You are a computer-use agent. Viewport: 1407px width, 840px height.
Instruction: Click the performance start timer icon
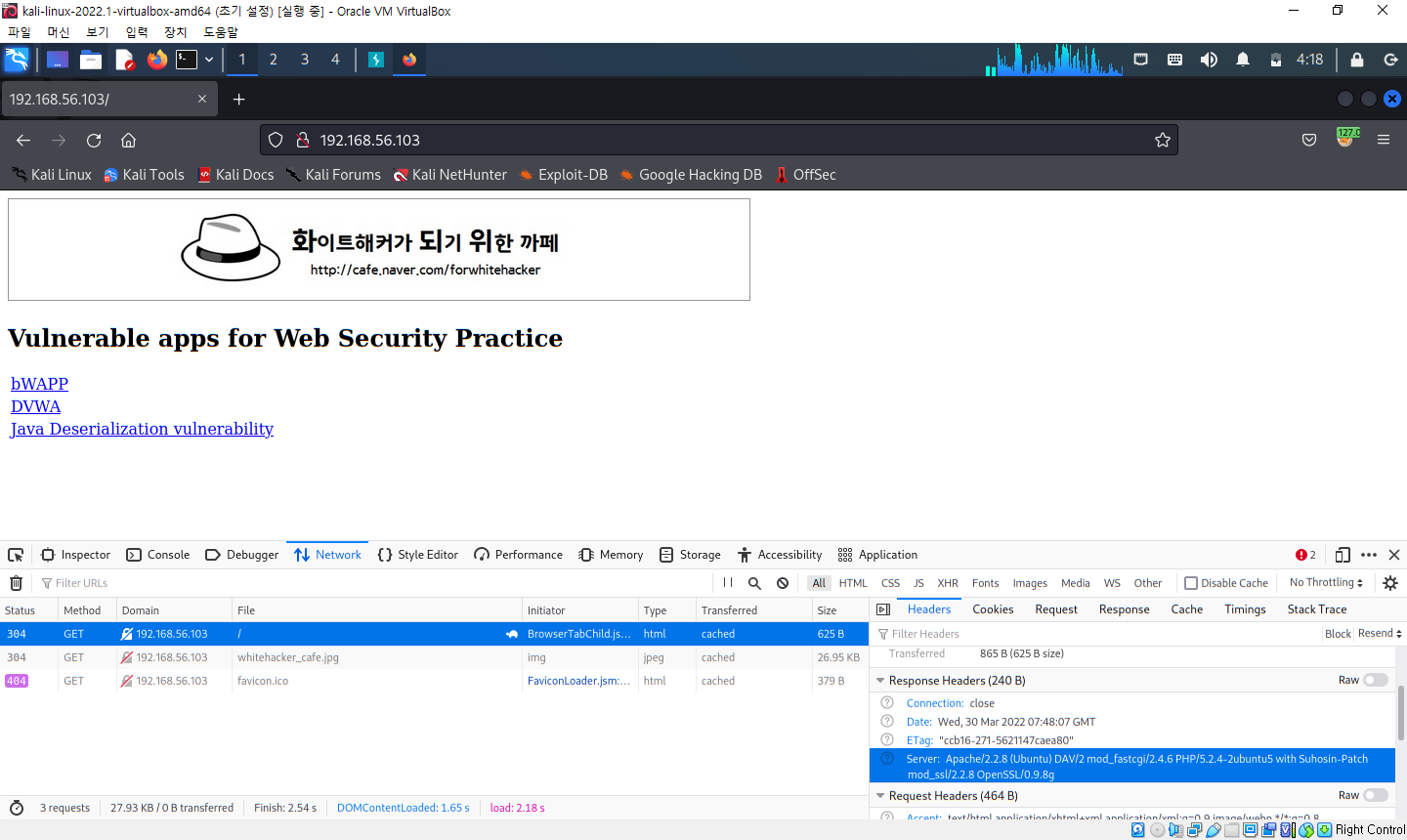[x=17, y=808]
